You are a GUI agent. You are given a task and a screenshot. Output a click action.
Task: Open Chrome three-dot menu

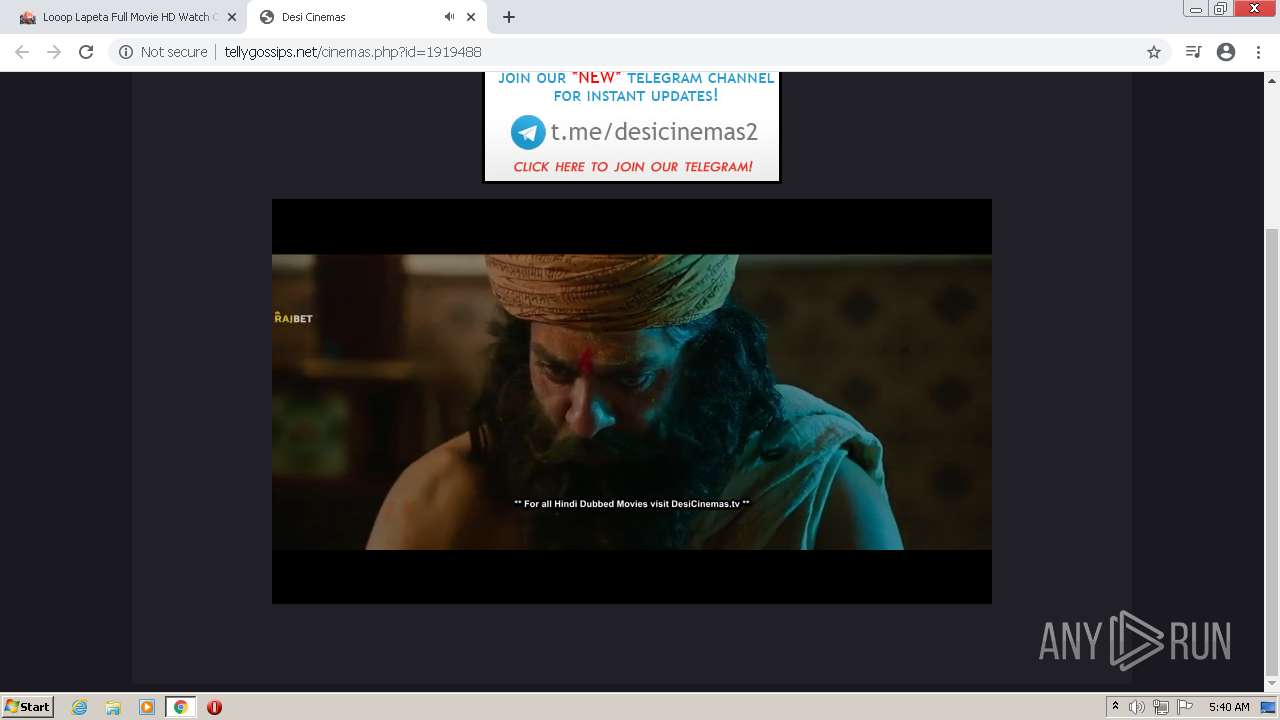(x=1258, y=52)
